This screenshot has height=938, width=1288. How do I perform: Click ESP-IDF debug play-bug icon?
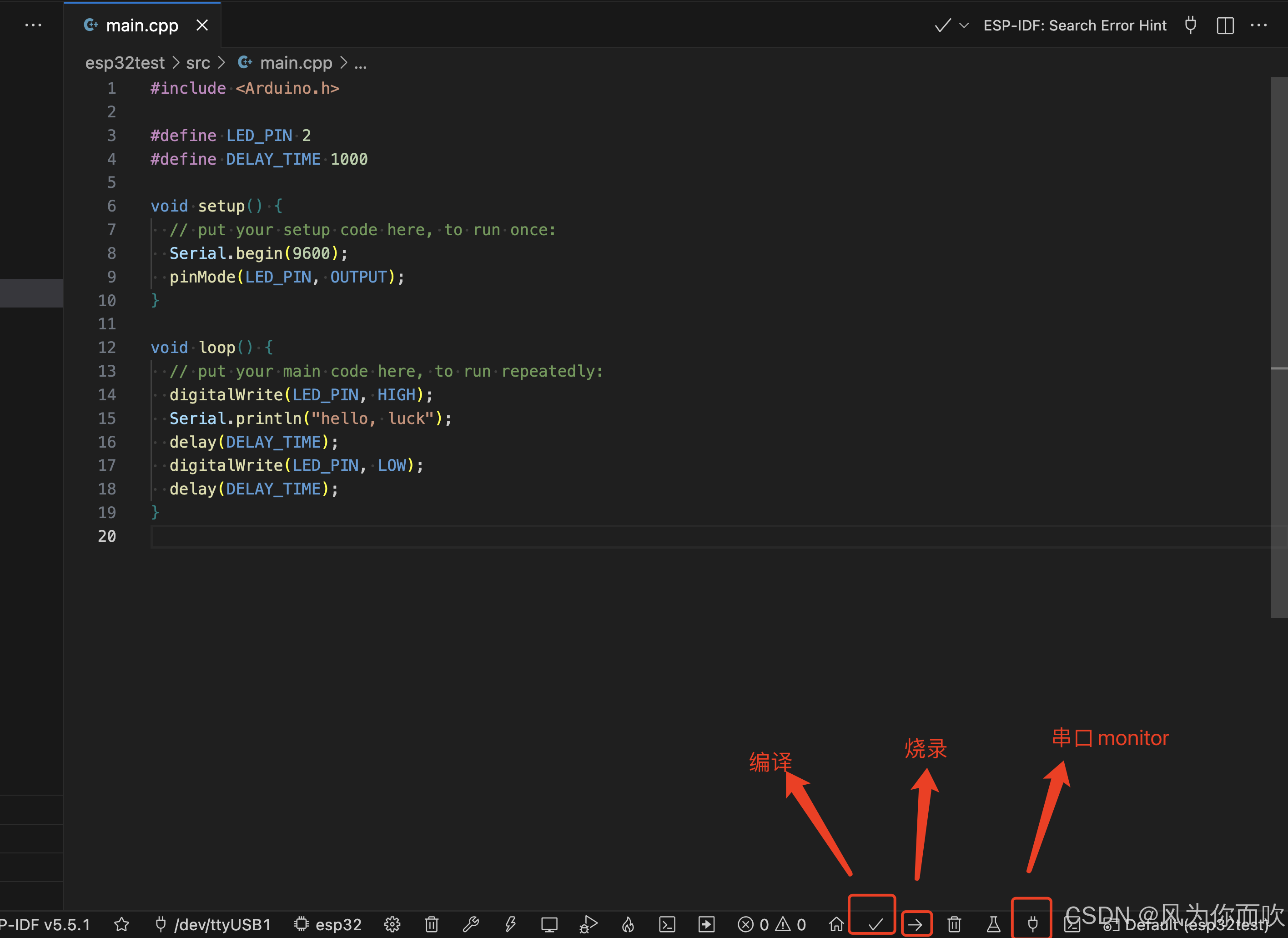coord(589,924)
